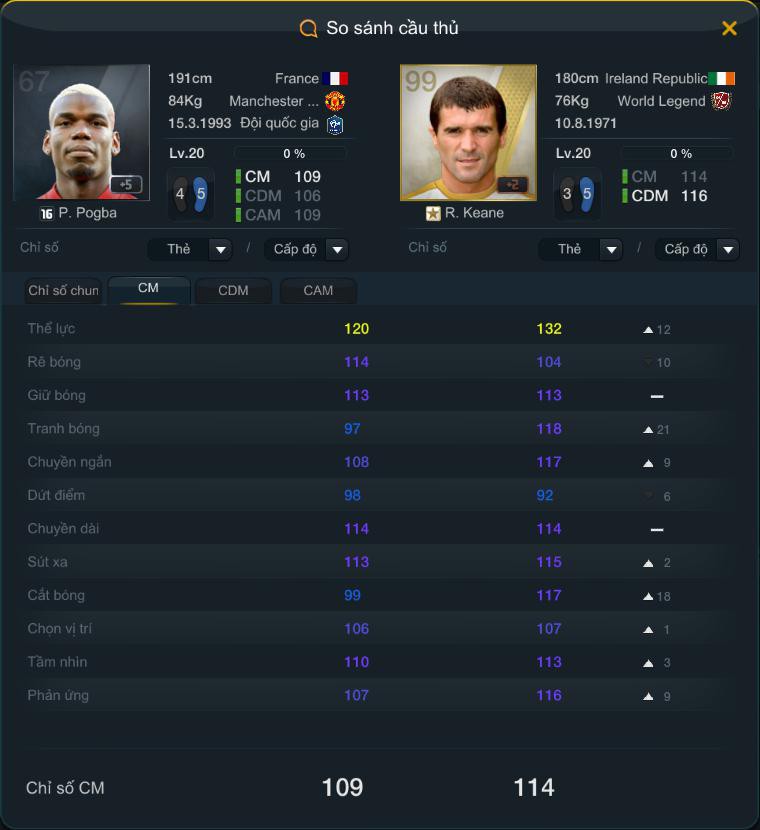Click the legend star icon by R. Keane
Screen dimensions: 760x830
pyautogui.click(x=433, y=213)
